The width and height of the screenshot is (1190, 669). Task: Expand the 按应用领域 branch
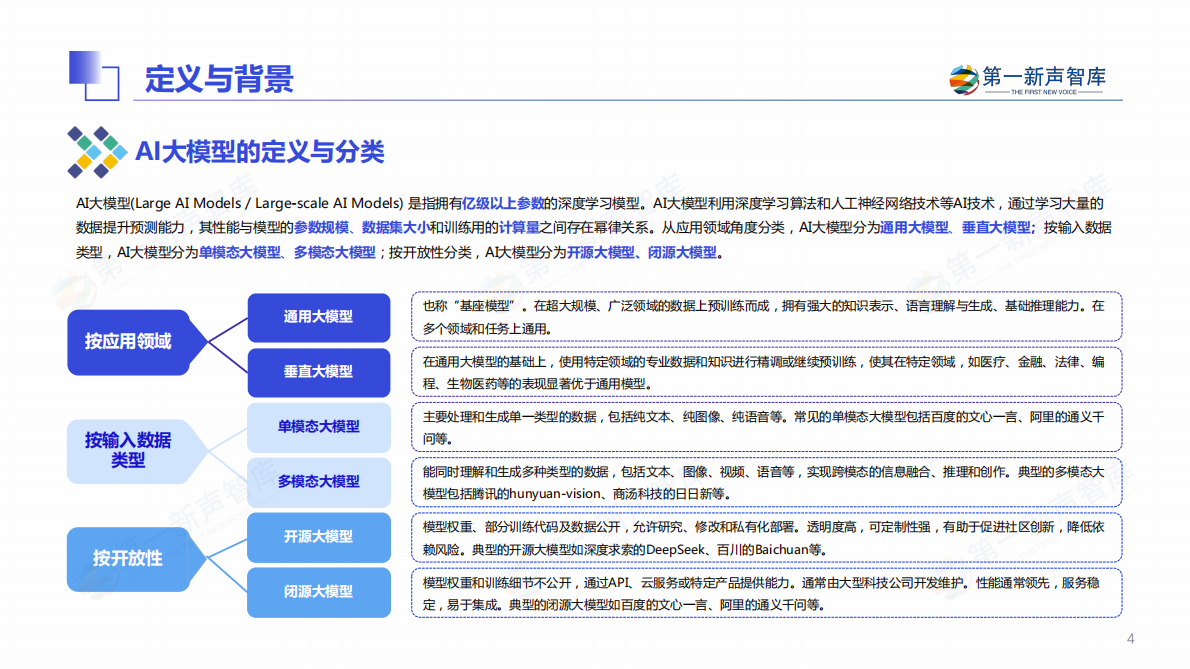tap(131, 343)
